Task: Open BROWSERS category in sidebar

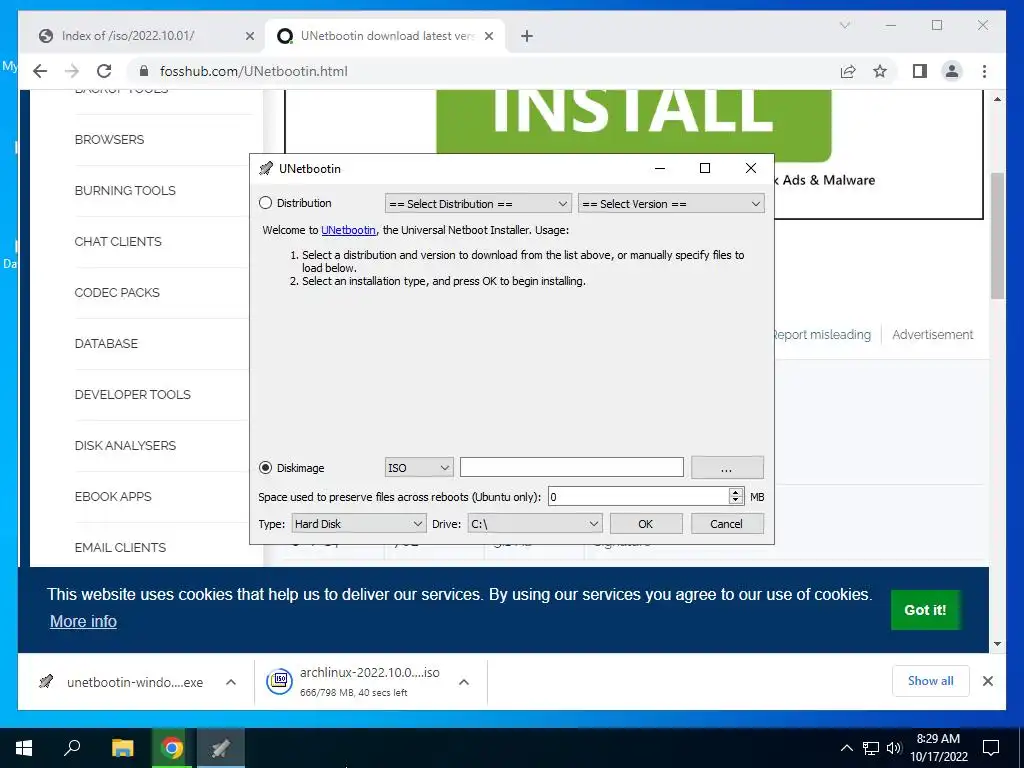Action: tap(109, 140)
